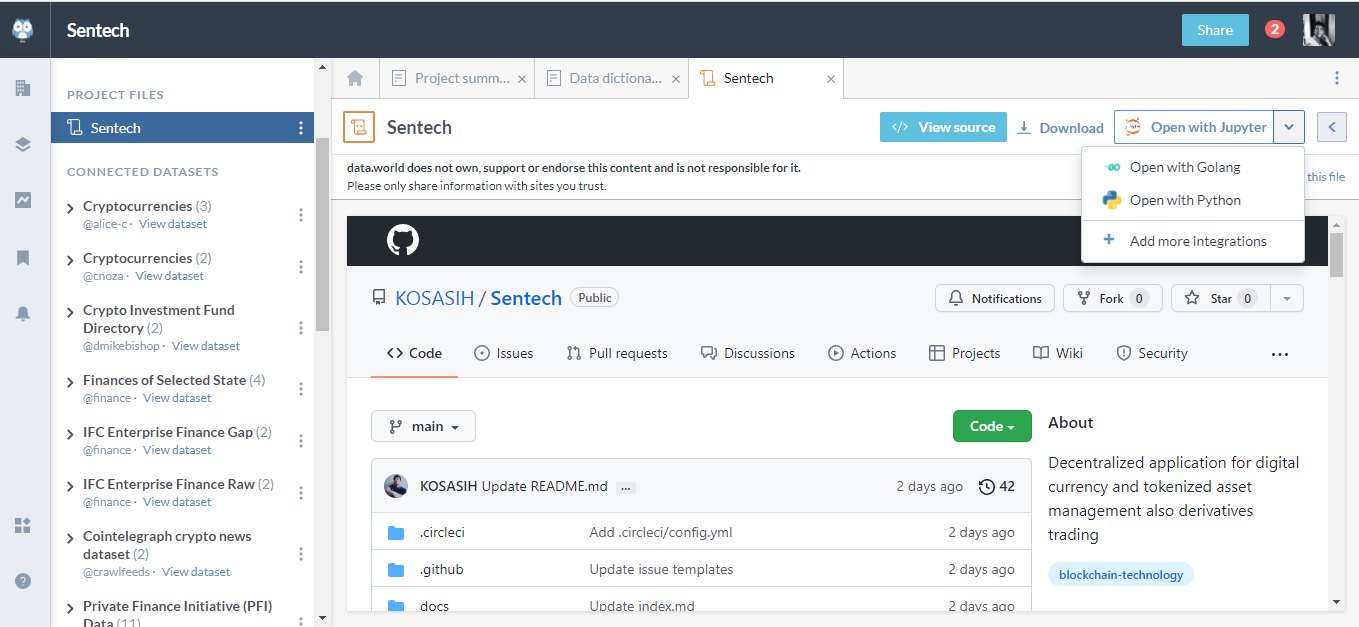Open options for Cointelegraph crypto news dataset
This screenshot has width=1359, height=627.
coord(301,554)
